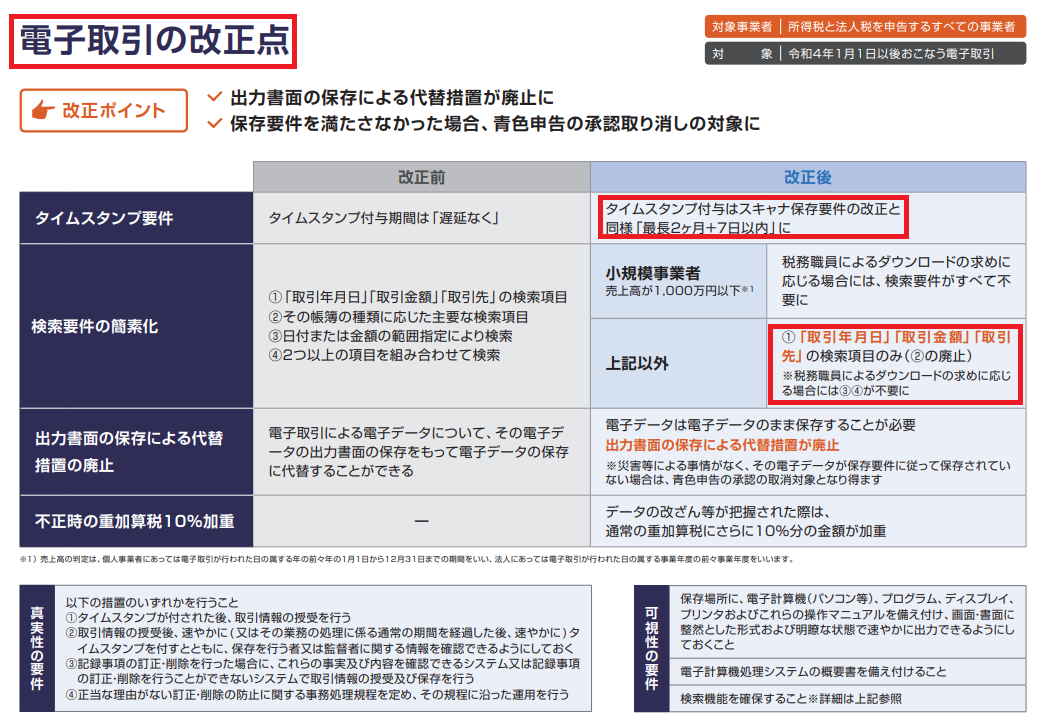1046x722 pixels.
Task: Click the 真実性の要件 vertical label
Action: [37, 647]
